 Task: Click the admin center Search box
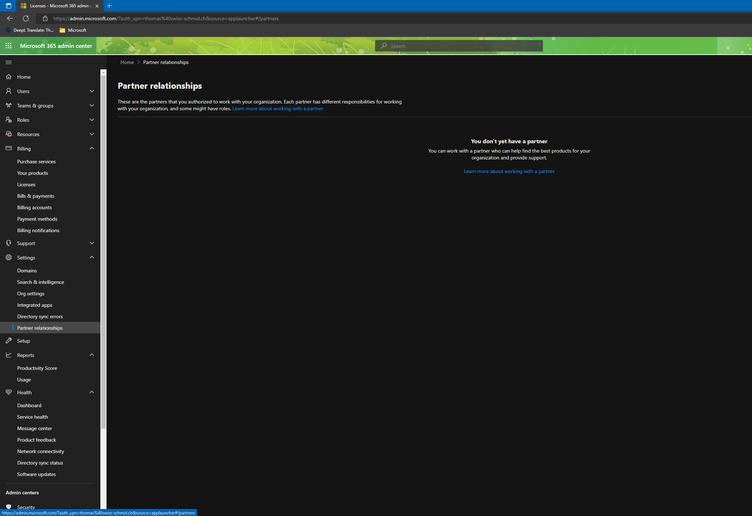pos(459,46)
